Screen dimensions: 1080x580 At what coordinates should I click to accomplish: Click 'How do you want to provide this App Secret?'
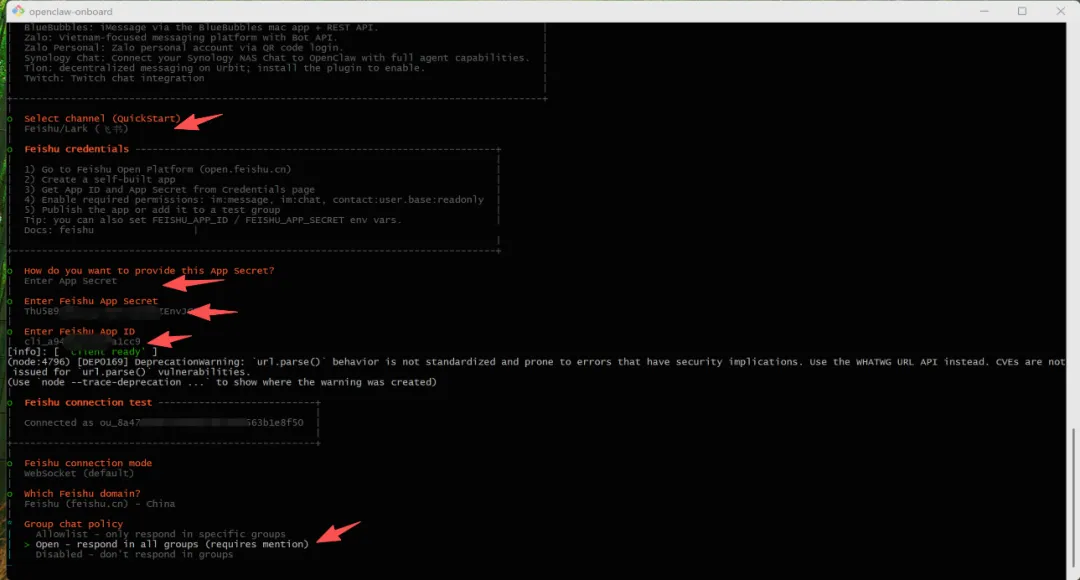tap(149, 271)
